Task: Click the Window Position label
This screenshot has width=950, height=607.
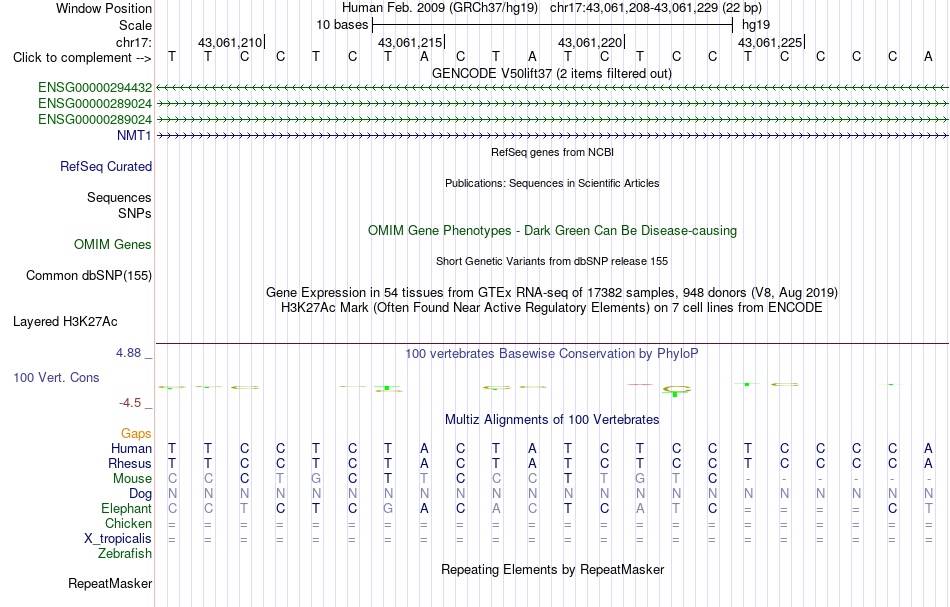Action: point(104,8)
